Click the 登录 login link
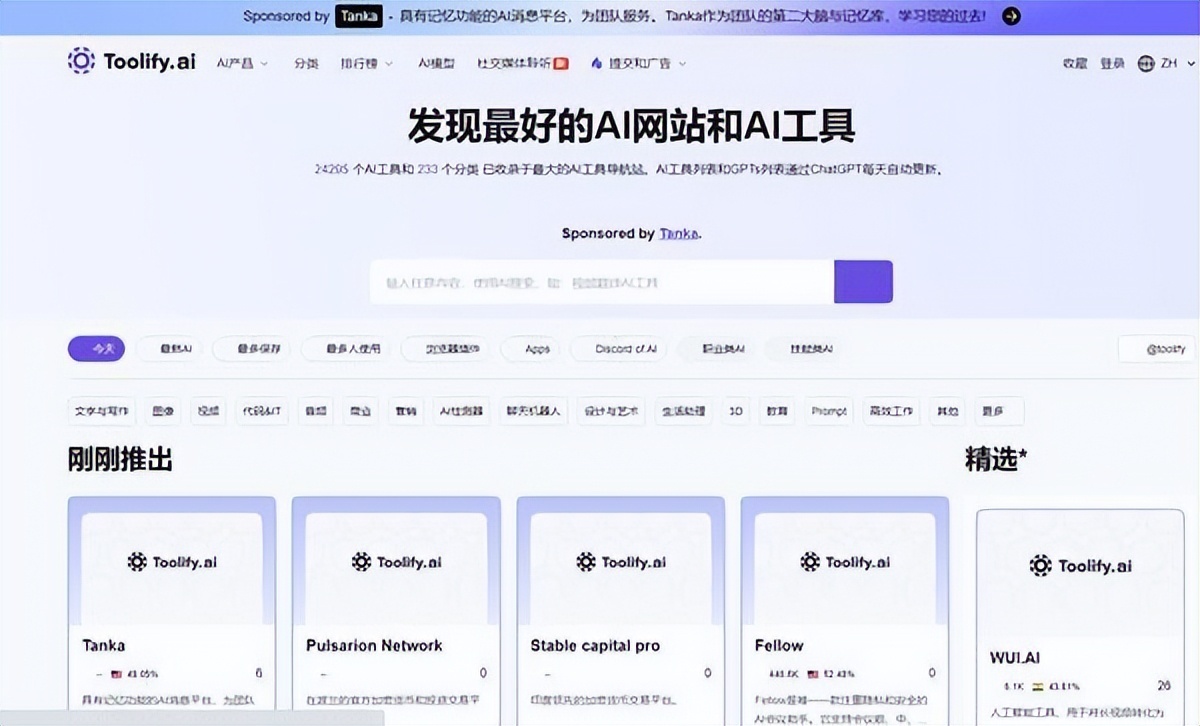The height and width of the screenshot is (726, 1200). (1112, 63)
